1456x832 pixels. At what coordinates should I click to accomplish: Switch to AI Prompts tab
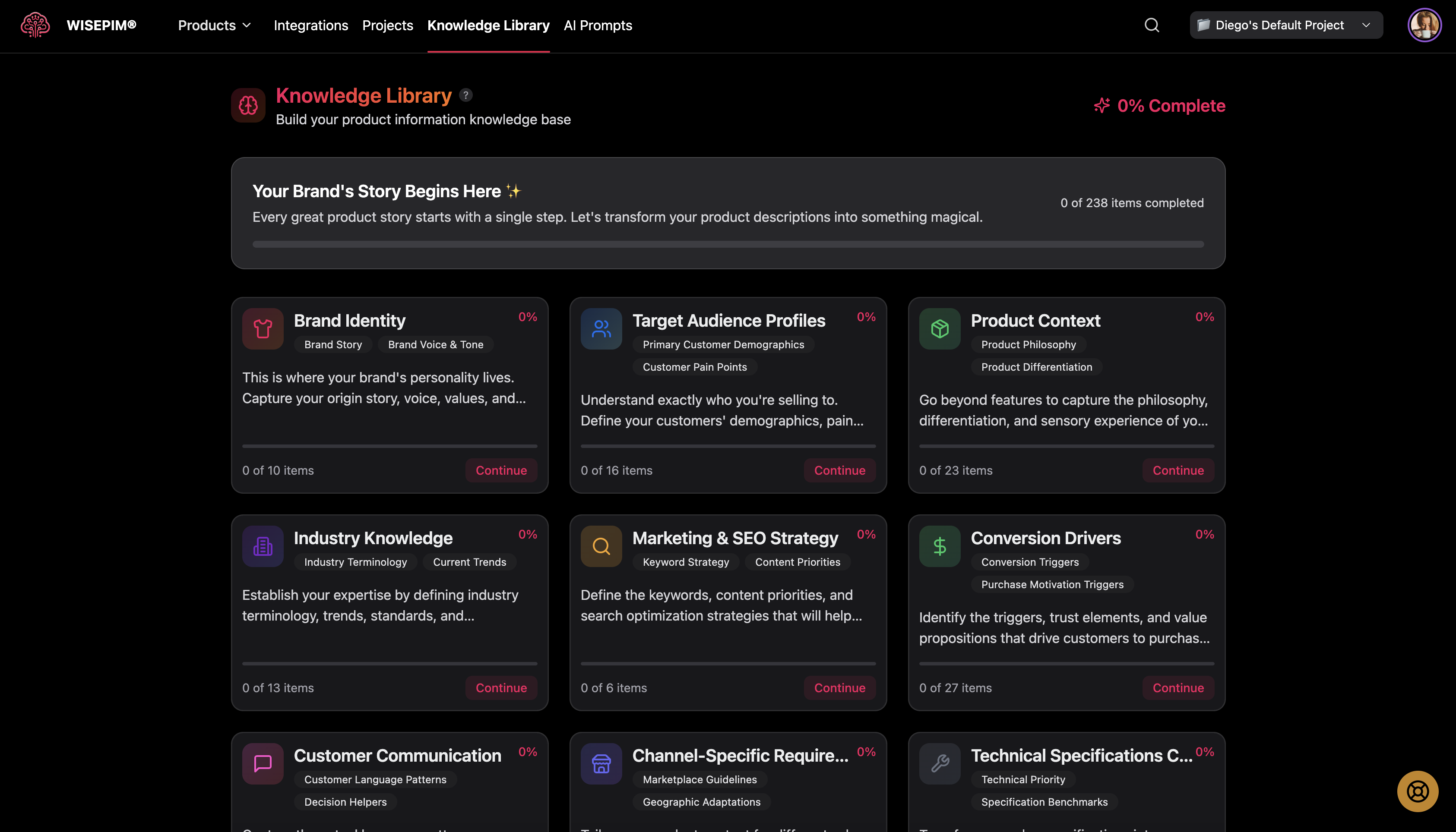pyautogui.click(x=597, y=25)
